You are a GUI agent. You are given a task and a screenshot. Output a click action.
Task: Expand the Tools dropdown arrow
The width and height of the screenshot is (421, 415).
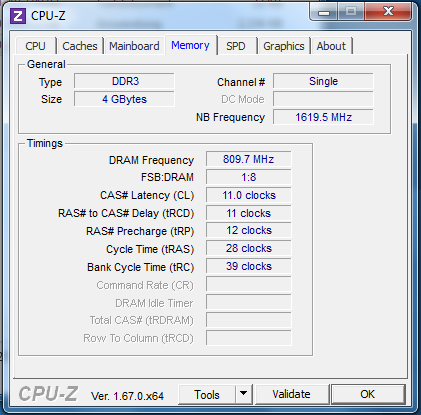(x=244, y=395)
